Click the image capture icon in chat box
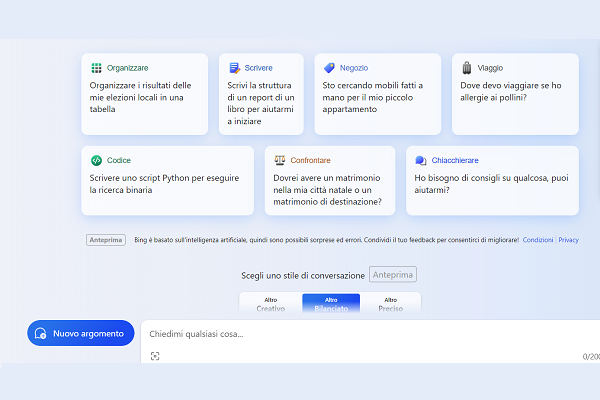The image size is (600, 400). click(155, 356)
